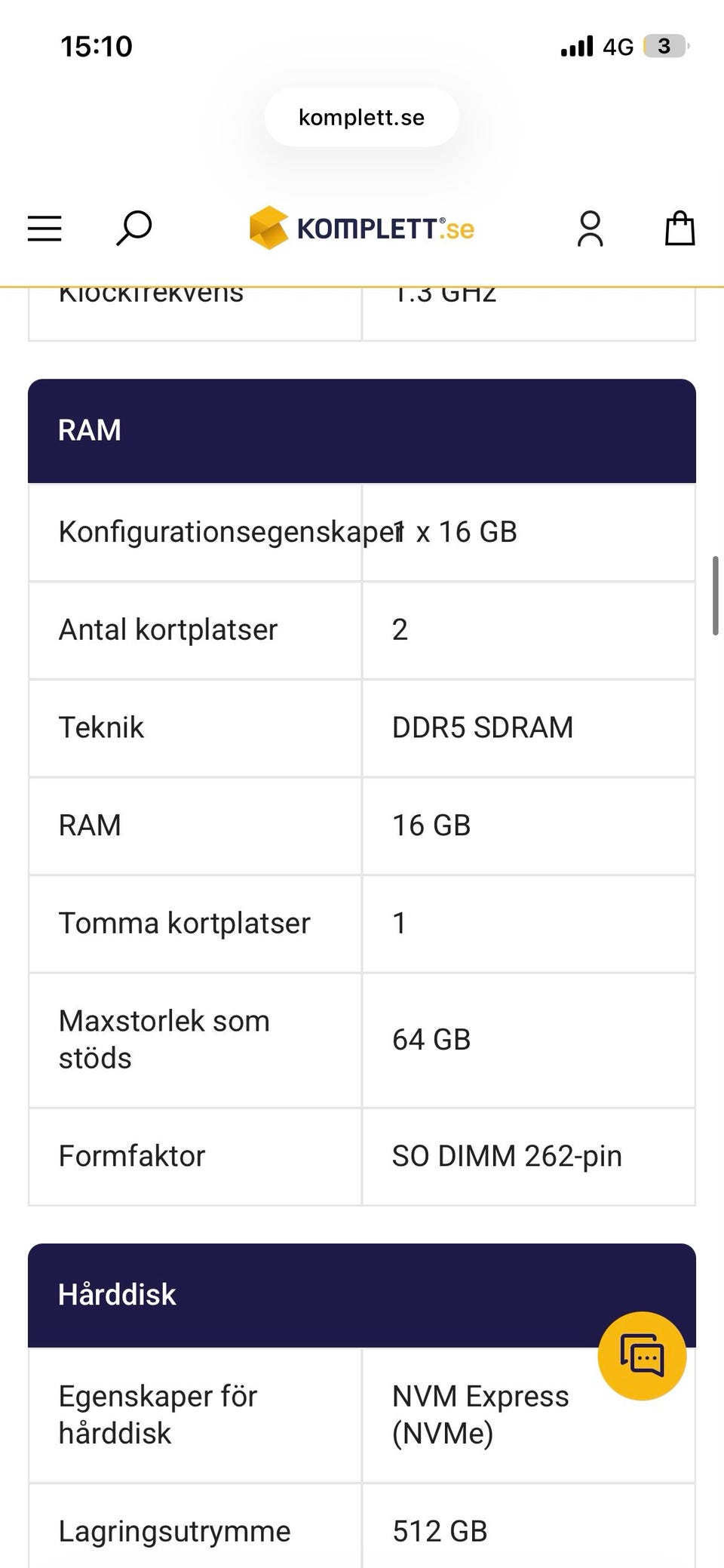Go to the Komplett.se home logo
The height and width of the screenshot is (1568, 724).
(362, 228)
